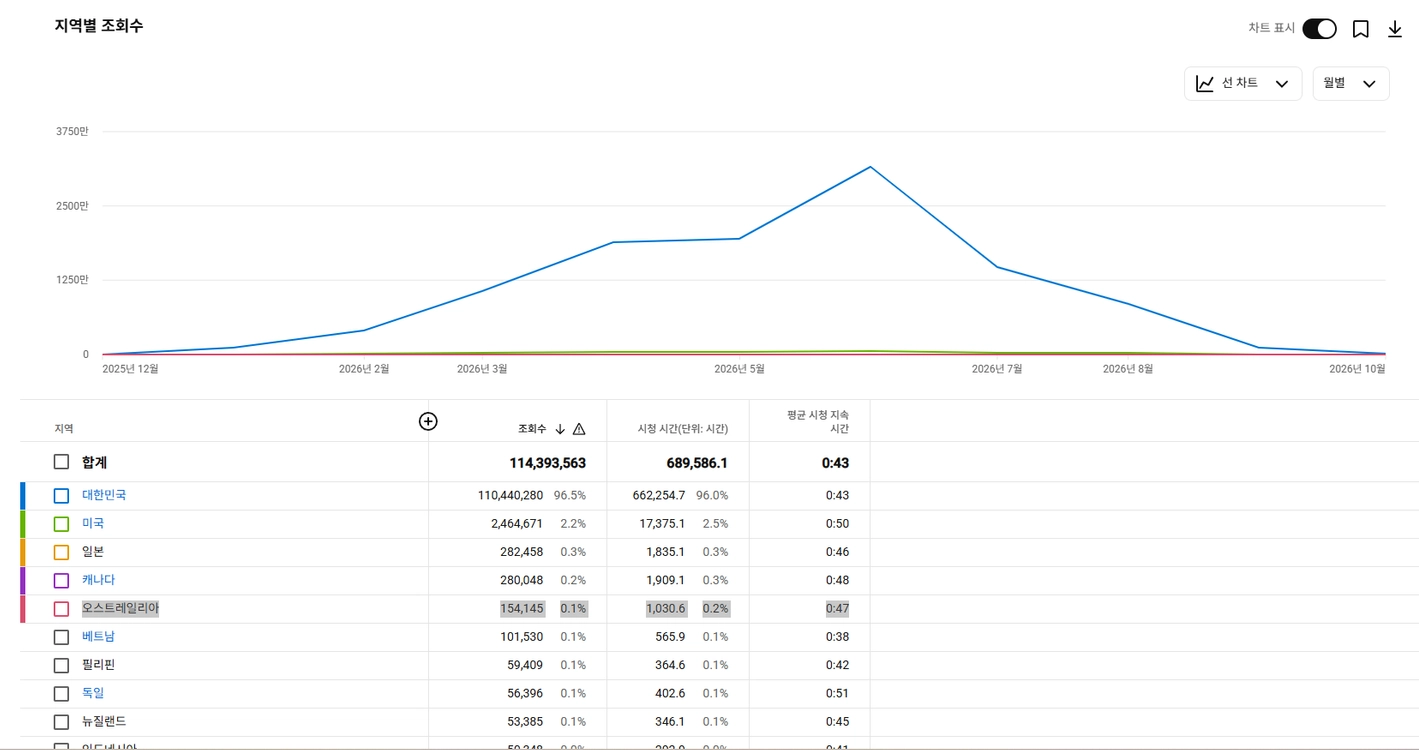Screen dimensions: 1419x750
Task: Click the 2026년 5월 axis label
Action: click(x=739, y=369)
